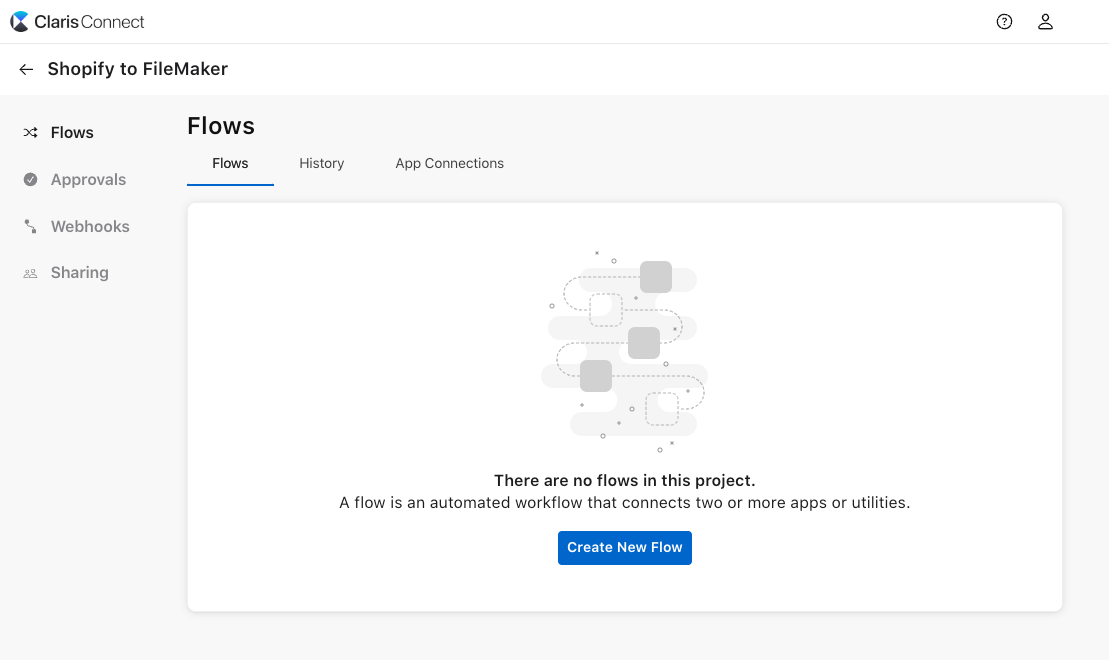
Task: Open Approvals from the sidebar
Action: [x=88, y=179]
